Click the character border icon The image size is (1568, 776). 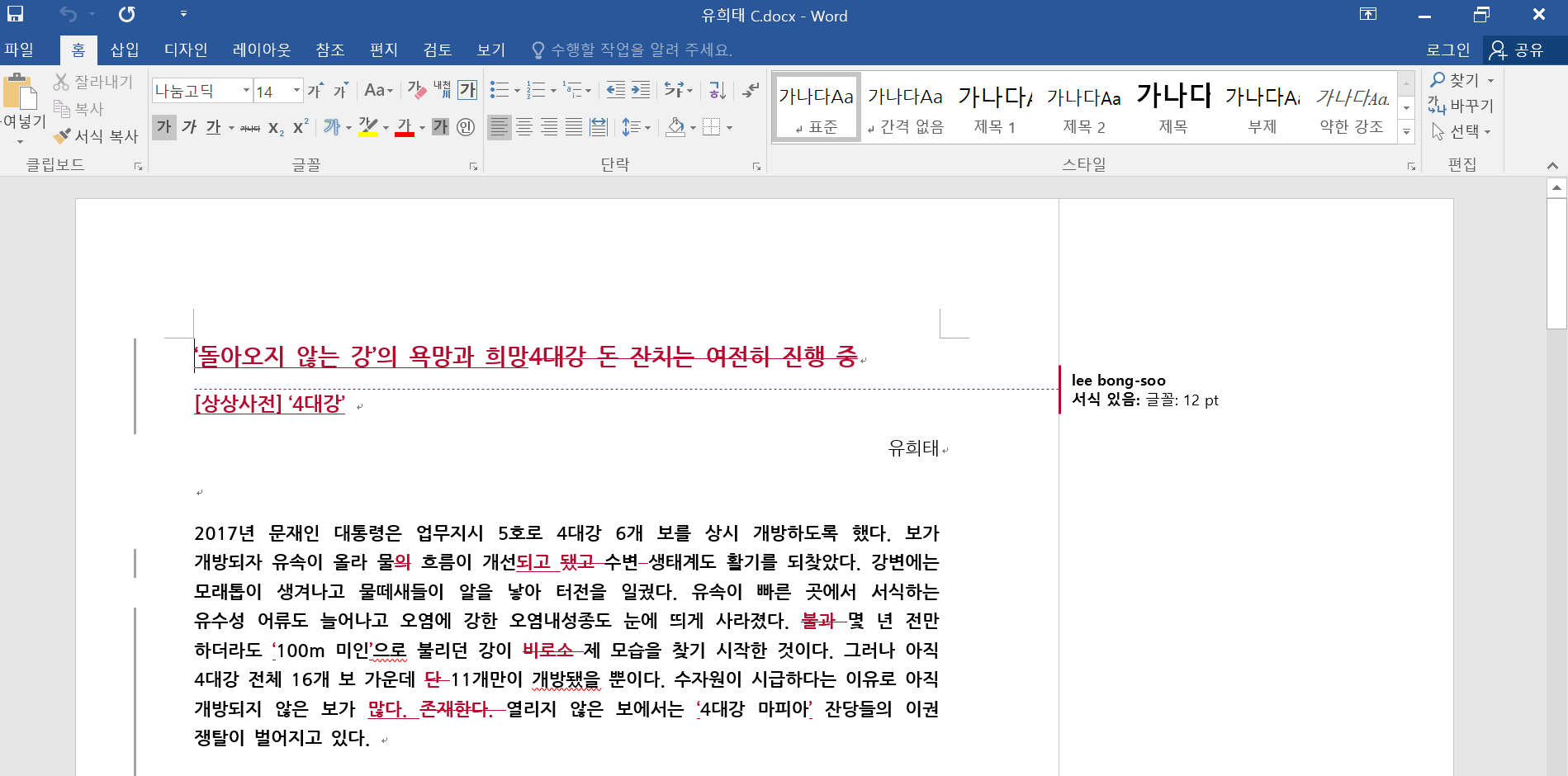(x=467, y=90)
